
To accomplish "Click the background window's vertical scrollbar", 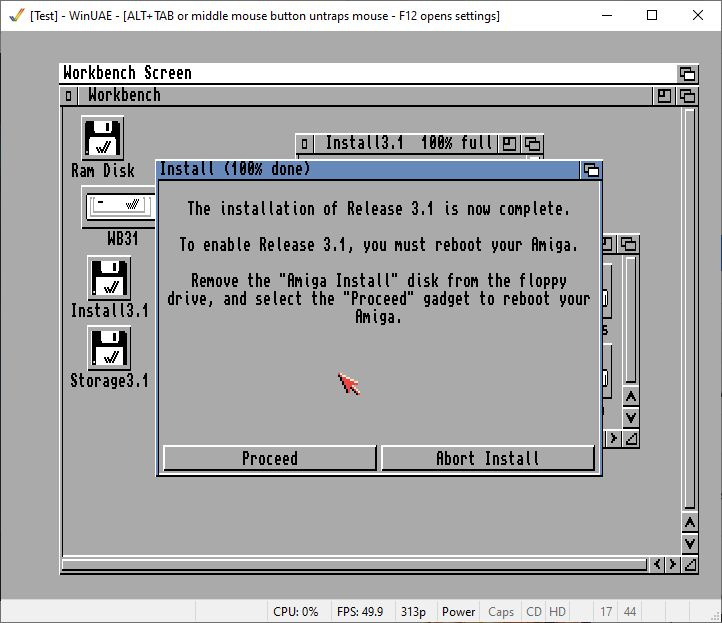I will (631, 320).
